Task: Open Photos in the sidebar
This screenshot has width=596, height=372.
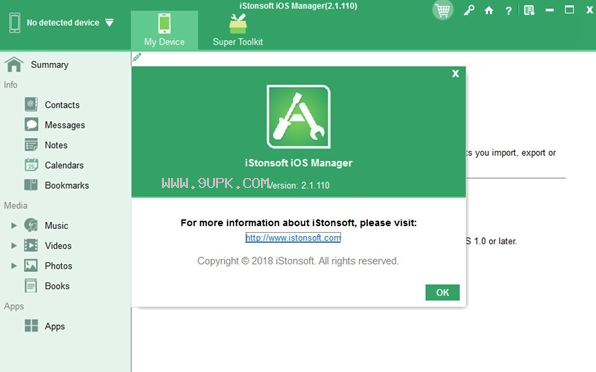Action: click(x=58, y=266)
